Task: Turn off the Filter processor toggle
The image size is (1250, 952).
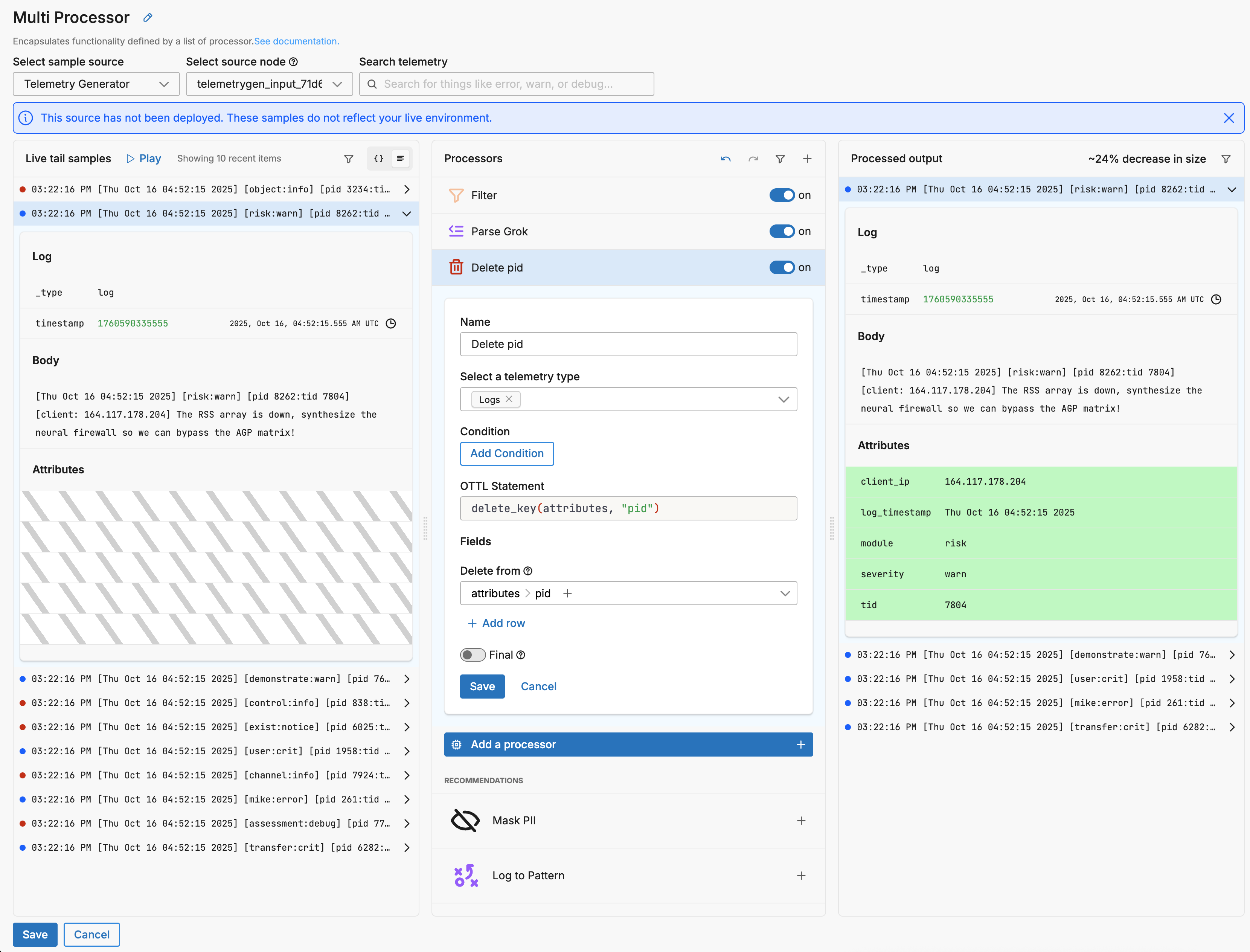Action: [x=782, y=195]
